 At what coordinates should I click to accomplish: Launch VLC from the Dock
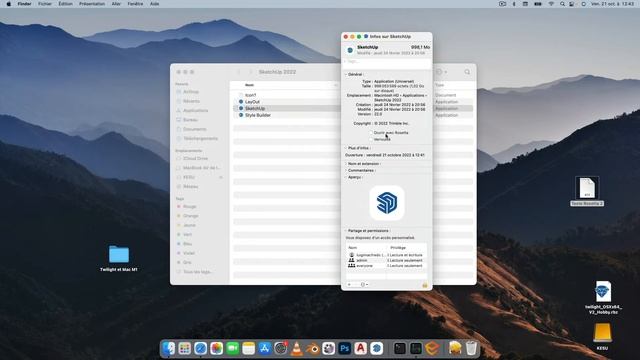click(297, 348)
